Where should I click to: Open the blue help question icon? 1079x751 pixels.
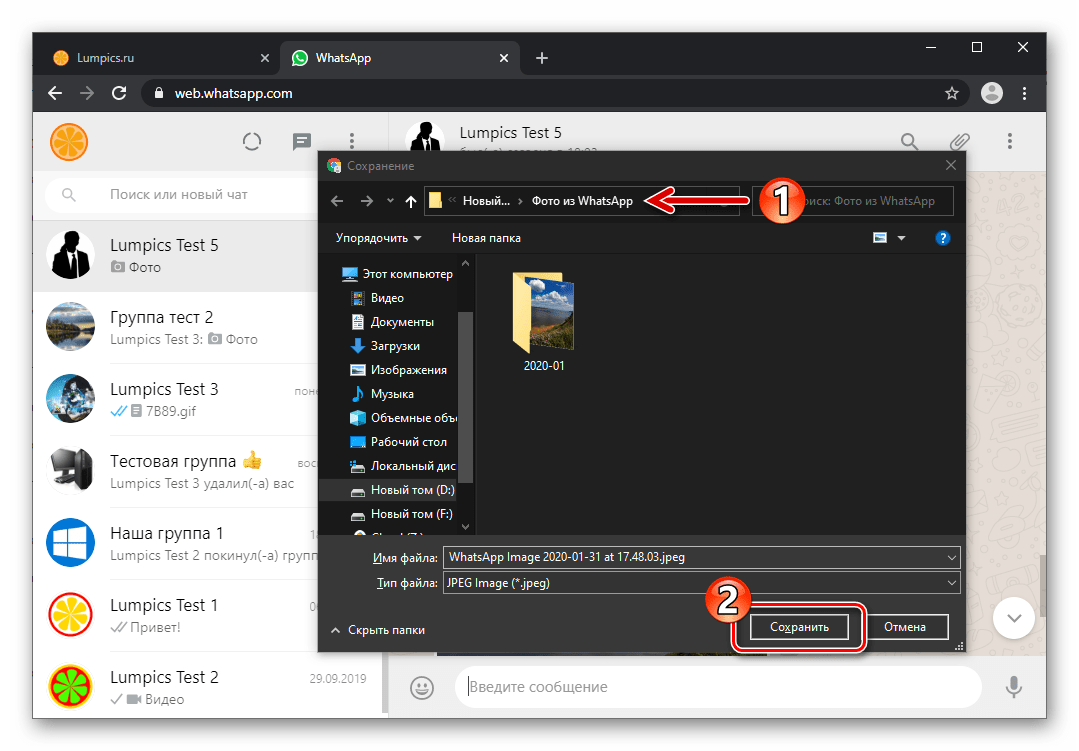[943, 238]
